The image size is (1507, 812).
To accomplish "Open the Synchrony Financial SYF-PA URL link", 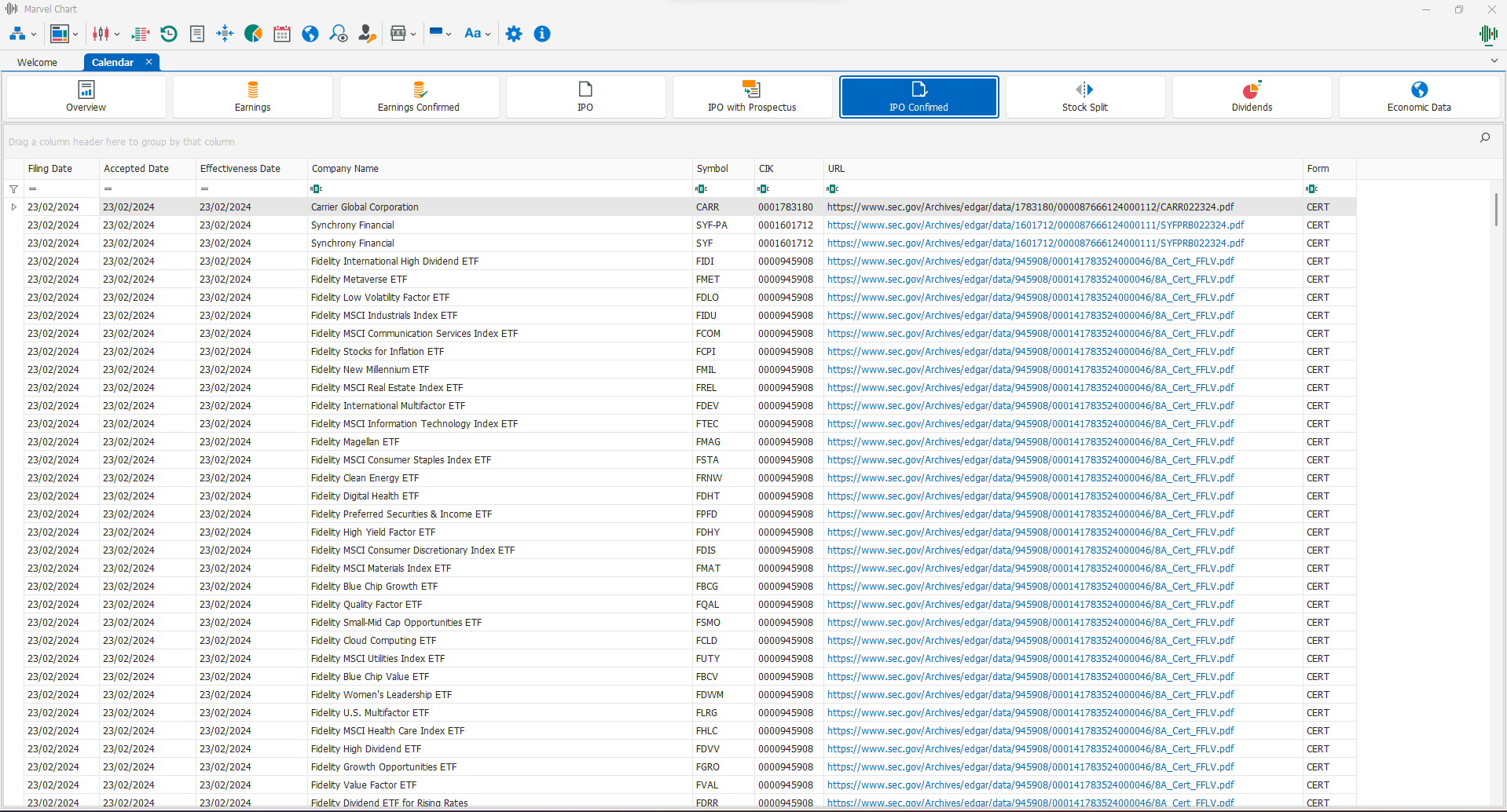I will pyautogui.click(x=1036, y=225).
